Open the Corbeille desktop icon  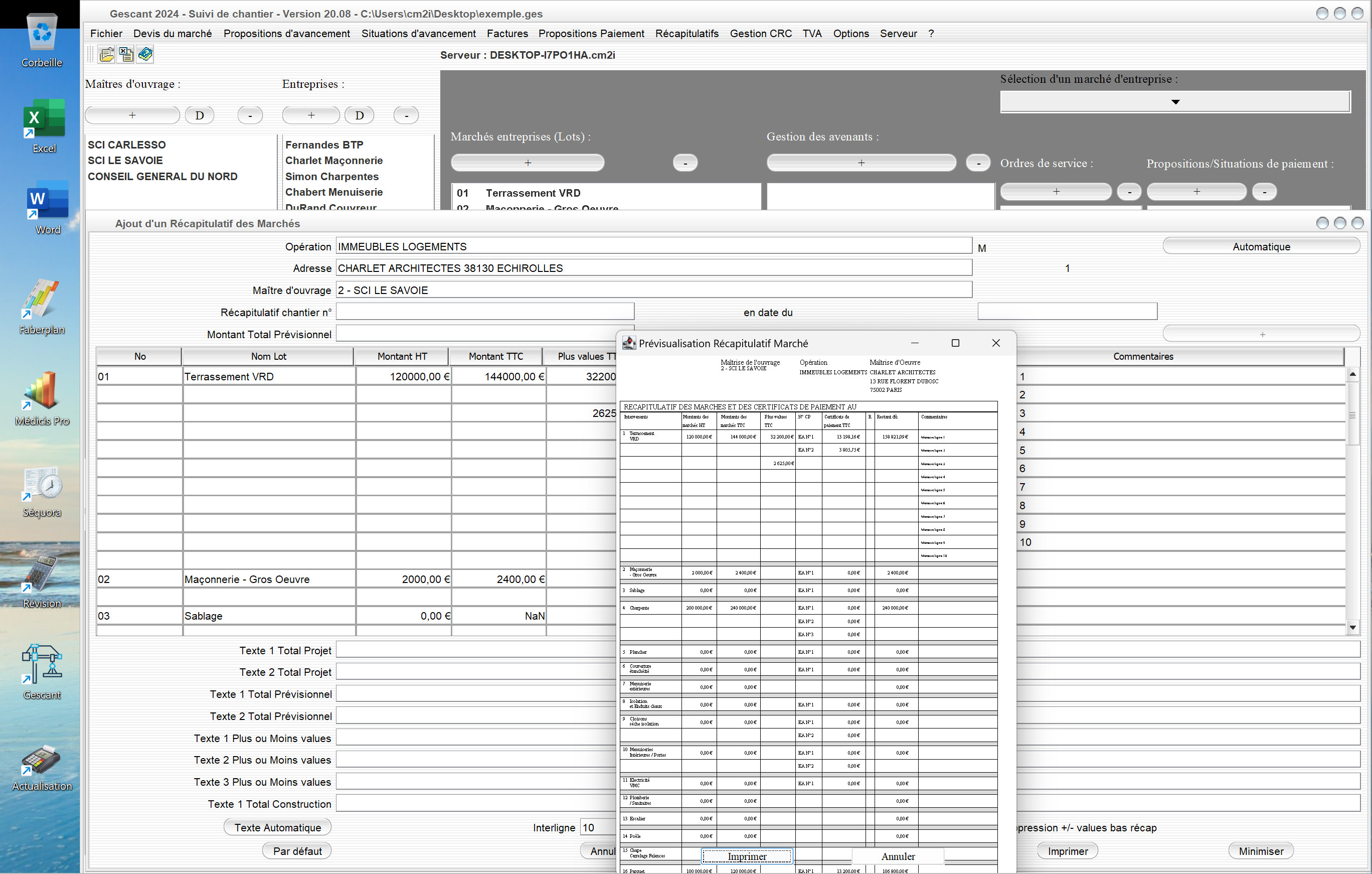click(42, 40)
